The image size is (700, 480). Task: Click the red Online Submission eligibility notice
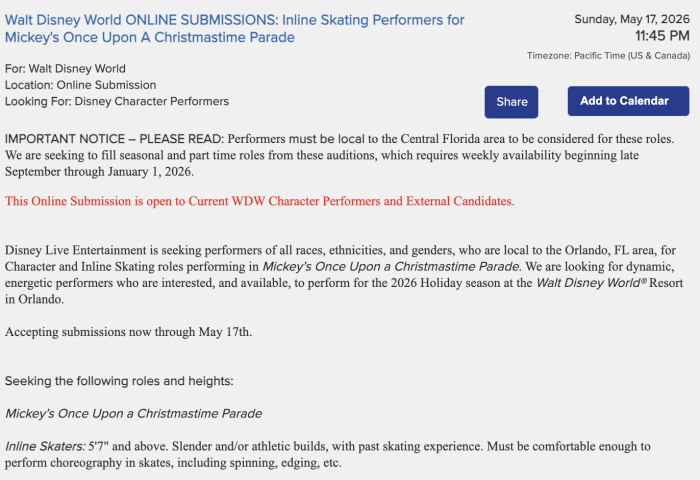pyautogui.click(x=260, y=201)
